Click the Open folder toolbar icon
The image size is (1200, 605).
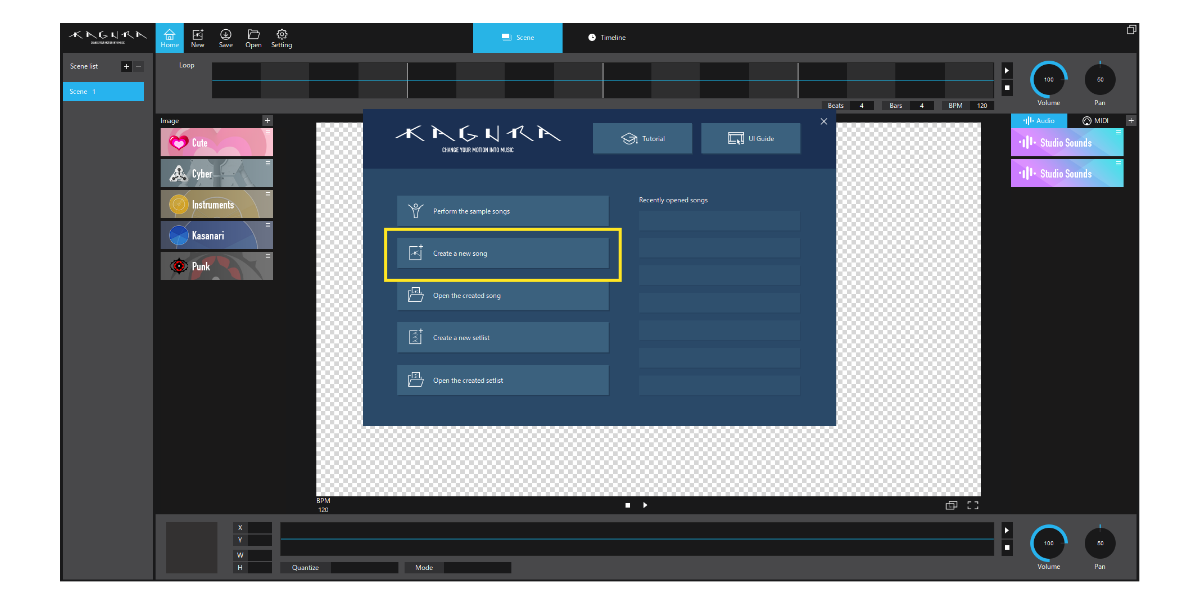coord(253,37)
